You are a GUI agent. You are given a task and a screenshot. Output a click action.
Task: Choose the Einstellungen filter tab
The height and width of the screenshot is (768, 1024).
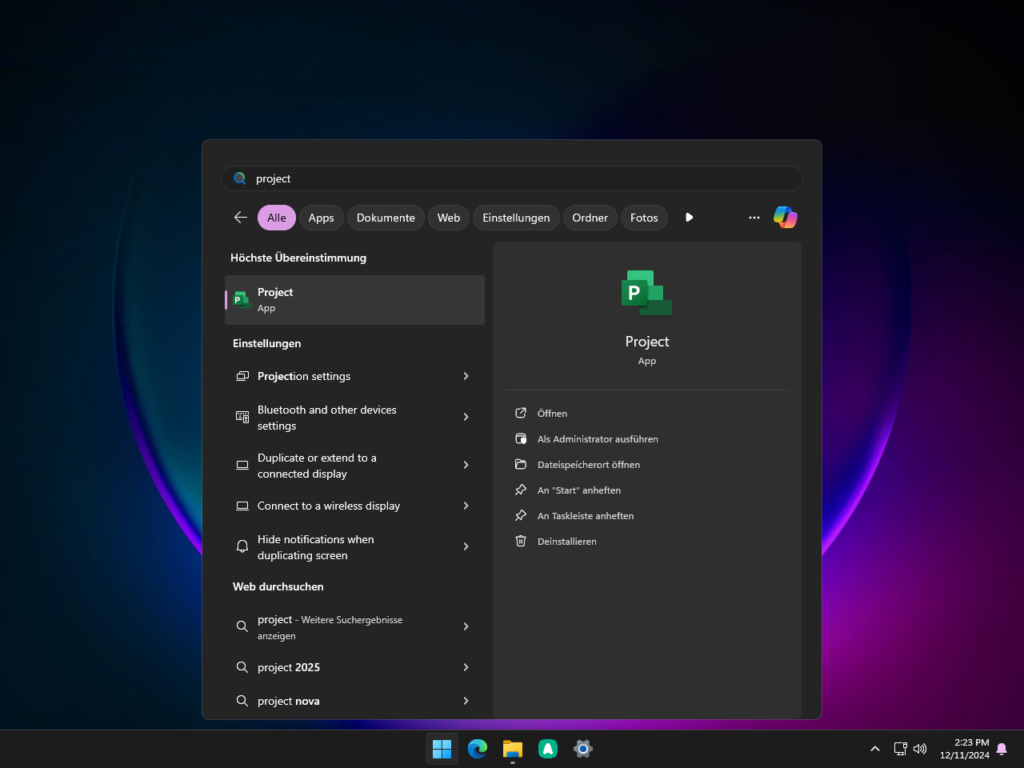click(516, 218)
